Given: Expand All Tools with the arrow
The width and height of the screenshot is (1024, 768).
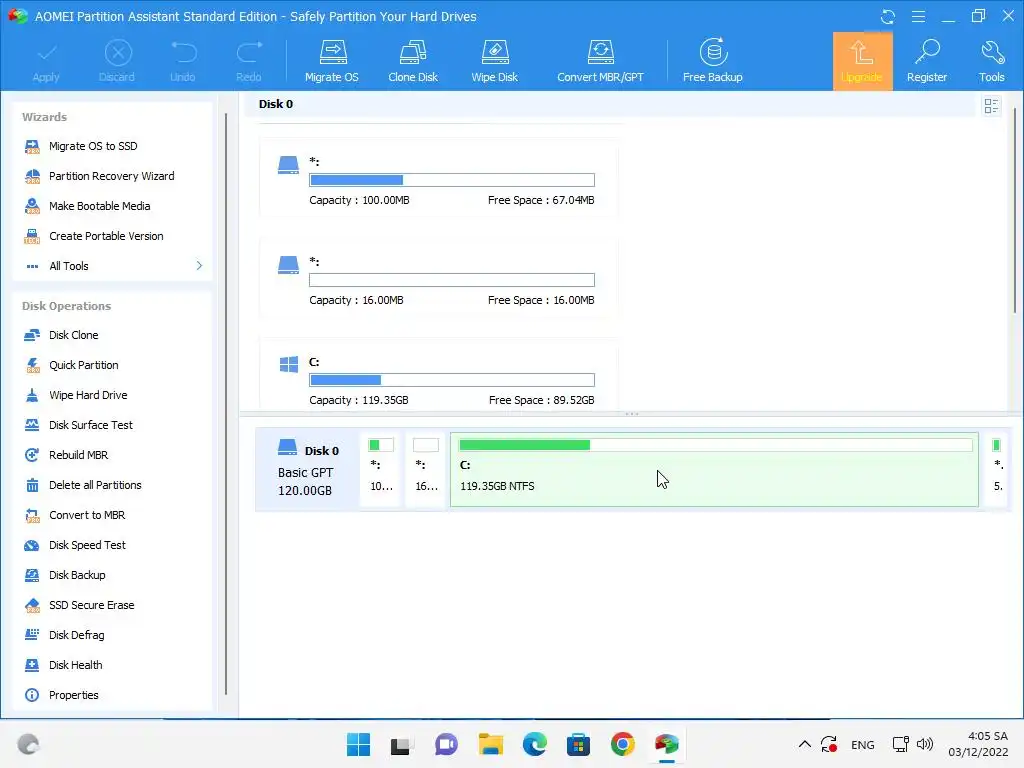Looking at the screenshot, I should point(199,266).
